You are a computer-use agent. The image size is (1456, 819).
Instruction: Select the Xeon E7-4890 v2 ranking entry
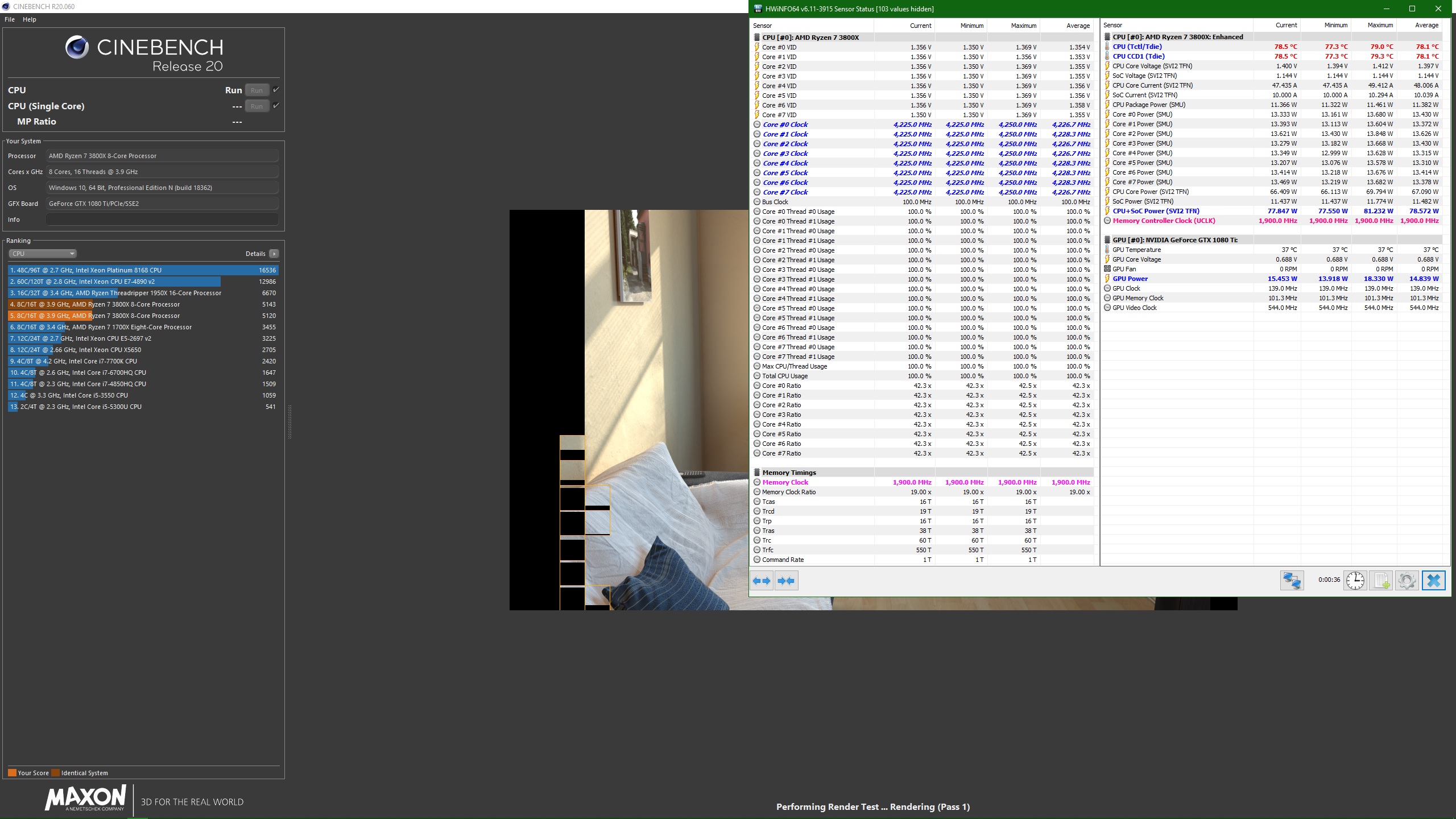(x=143, y=282)
